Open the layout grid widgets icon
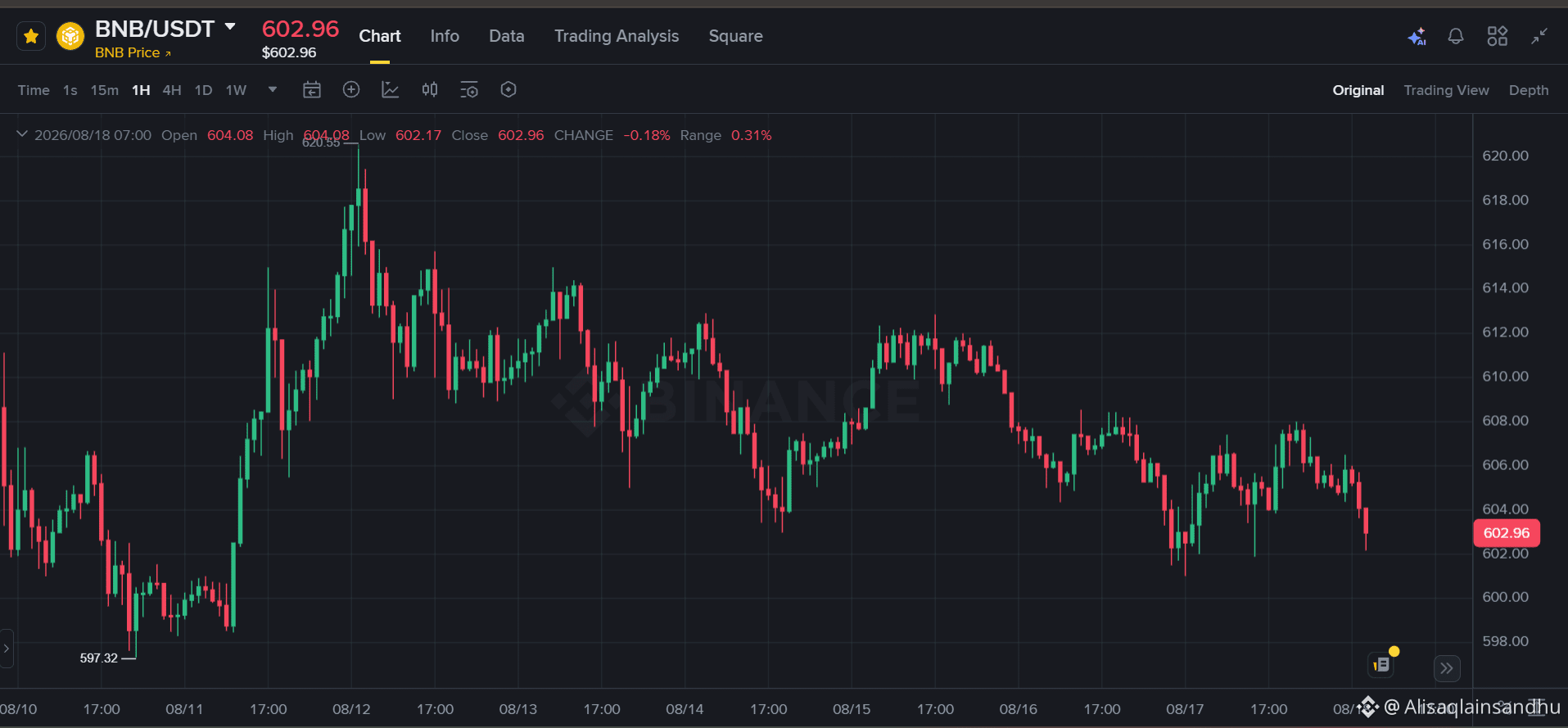This screenshot has width=1568, height=728. [x=1498, y=36]
